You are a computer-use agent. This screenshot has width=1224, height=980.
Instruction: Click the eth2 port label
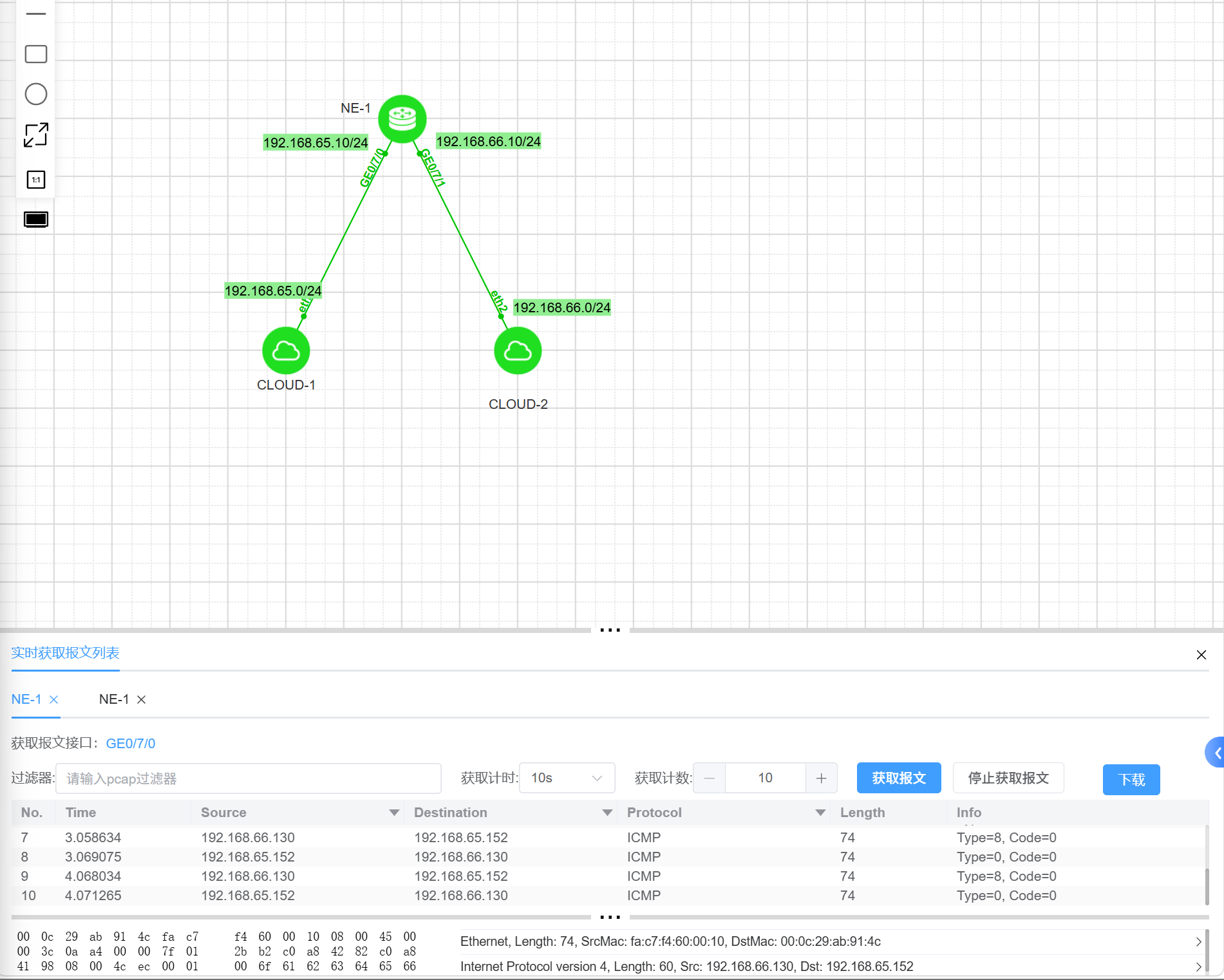pyautogui.click(x=499, y=301)
